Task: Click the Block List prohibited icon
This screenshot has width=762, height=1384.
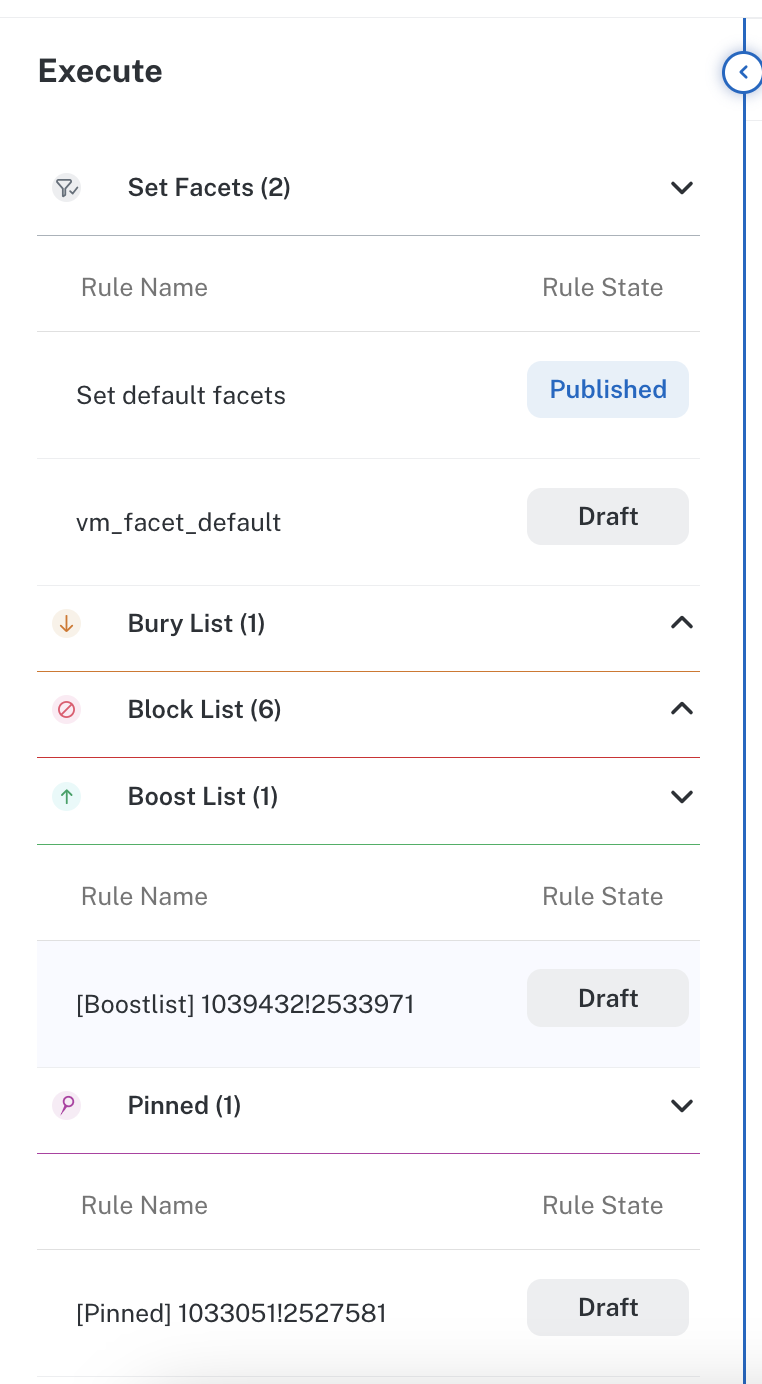Action: [x=66, y=709]
